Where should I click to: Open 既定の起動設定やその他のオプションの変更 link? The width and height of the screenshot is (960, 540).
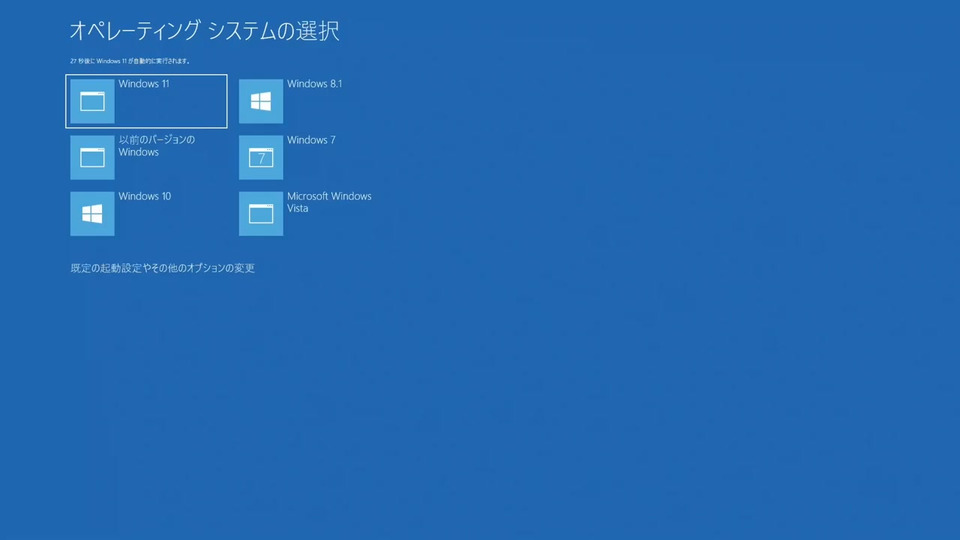point(162,268)
